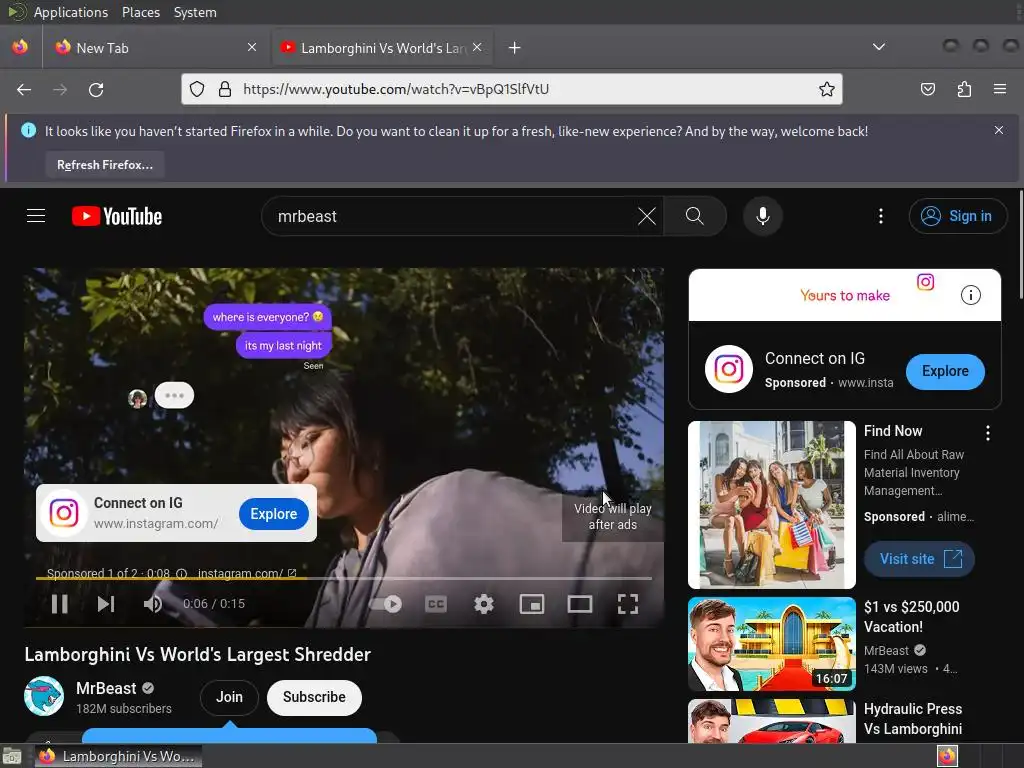The width and height of the screenshot is (1024, 768).
Task: Activate Lamborghini window in taskbar
Action: pyautogui.click(x=118, y=756)
